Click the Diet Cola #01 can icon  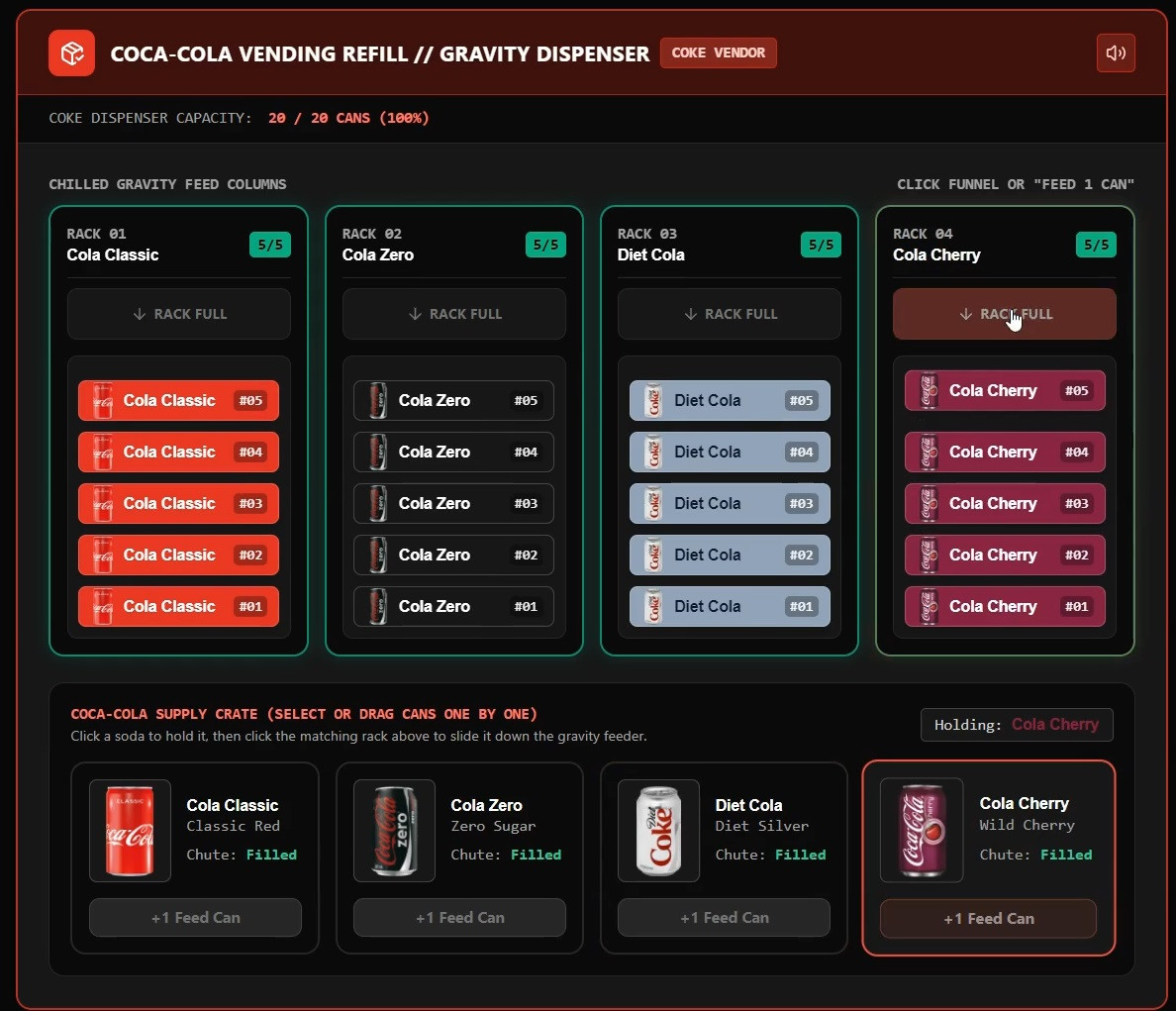click(653, 606)
